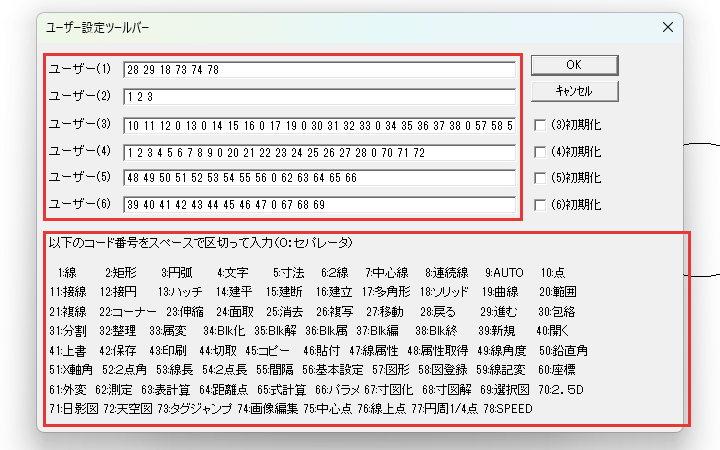The image size is (720, 450).
Task: Click the instruction text 以下のコード番号をスペースで区切って入力
Action: pos(162,242)
